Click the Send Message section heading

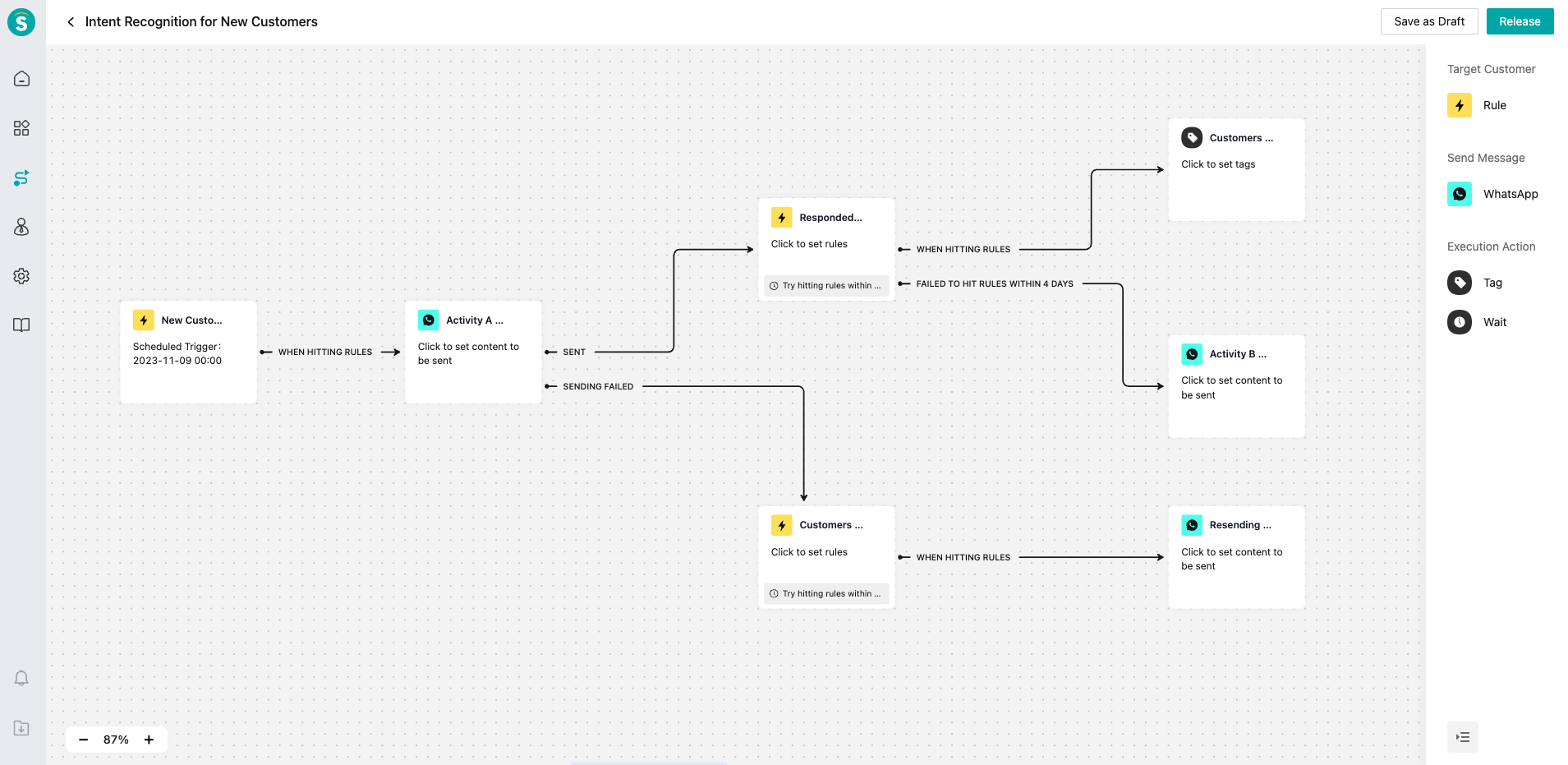pyautogui.click(x=1486, y=158)
